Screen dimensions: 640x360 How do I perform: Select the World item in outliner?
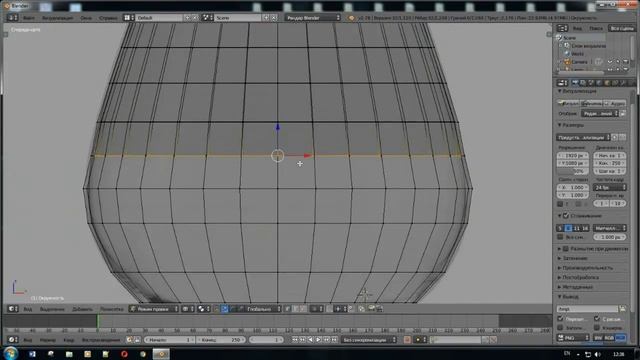(577, 54)
